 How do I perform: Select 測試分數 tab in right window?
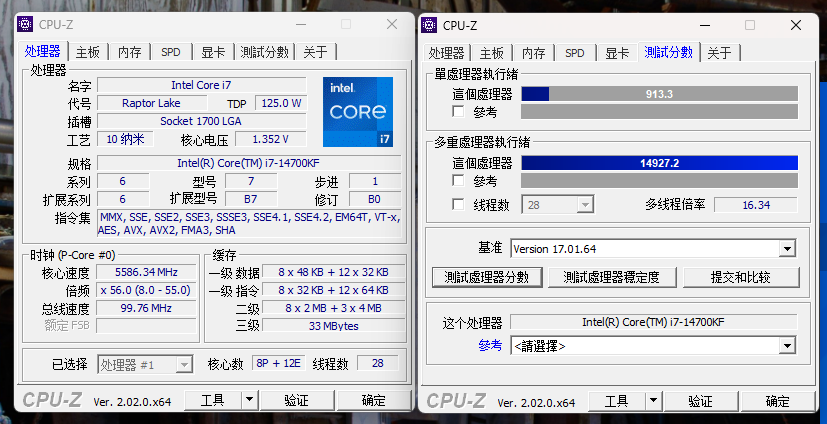coord(669,52)
